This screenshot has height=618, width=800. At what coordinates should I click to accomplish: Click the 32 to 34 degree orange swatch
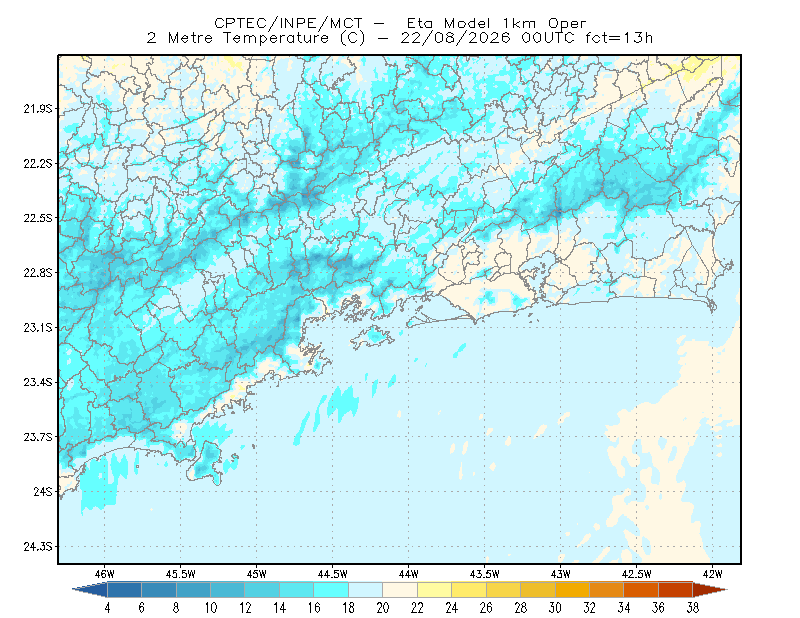click(x=607, y=590)
